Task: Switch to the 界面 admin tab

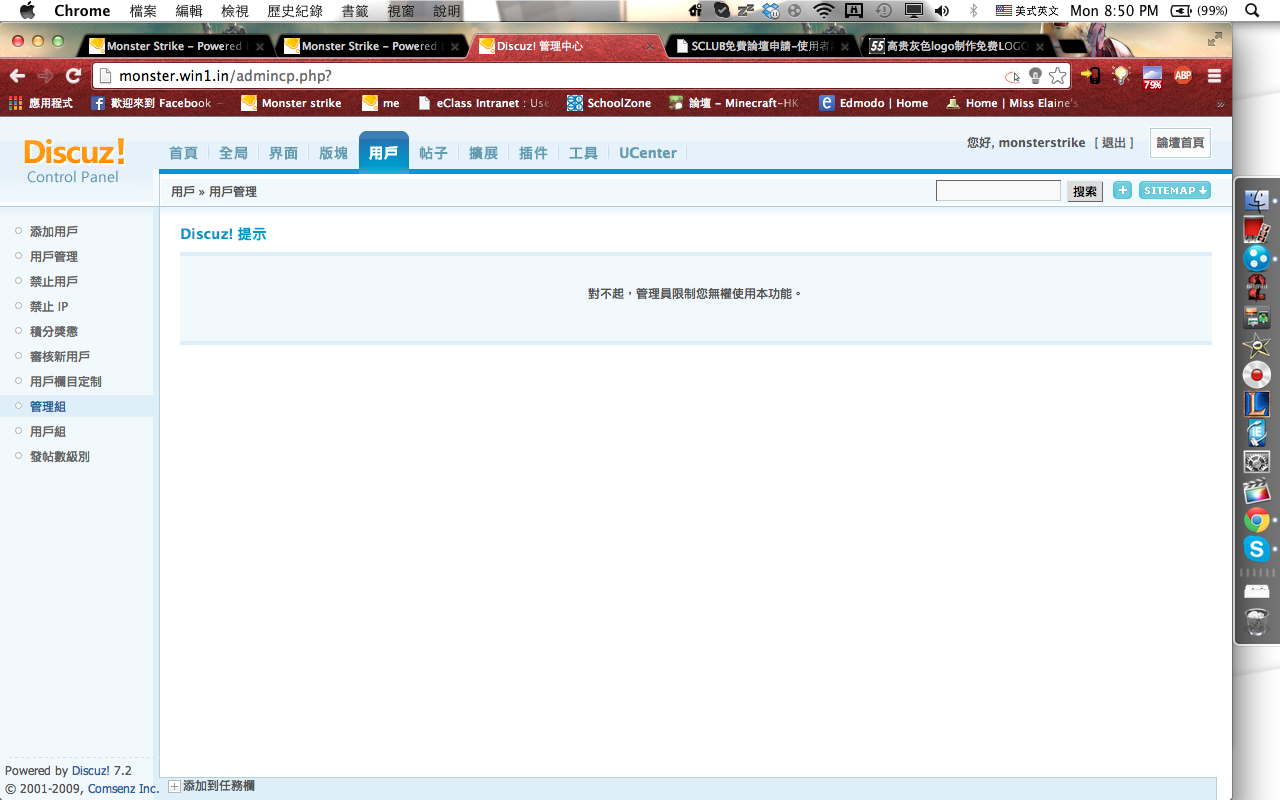Action: tap(283, 153)
